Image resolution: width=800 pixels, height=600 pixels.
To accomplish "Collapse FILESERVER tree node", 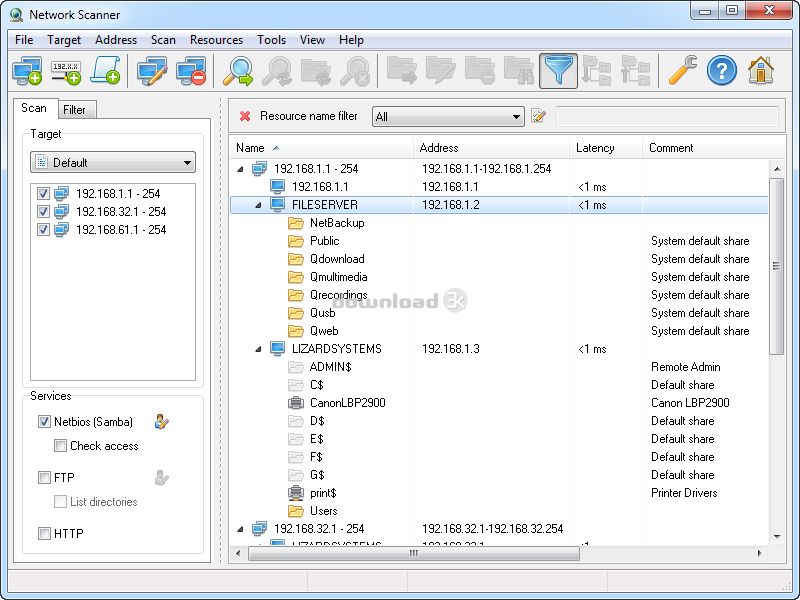I will coord(258,205).
